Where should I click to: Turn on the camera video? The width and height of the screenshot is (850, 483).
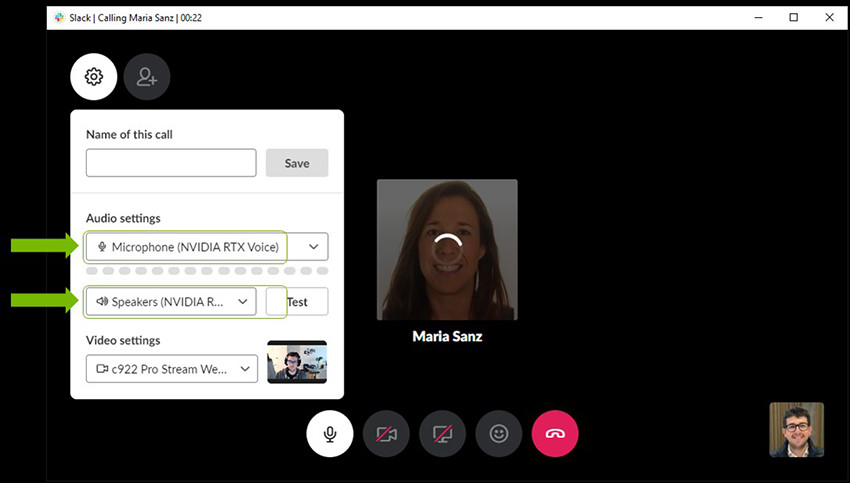pyautogui.click(x=386, y=434)
